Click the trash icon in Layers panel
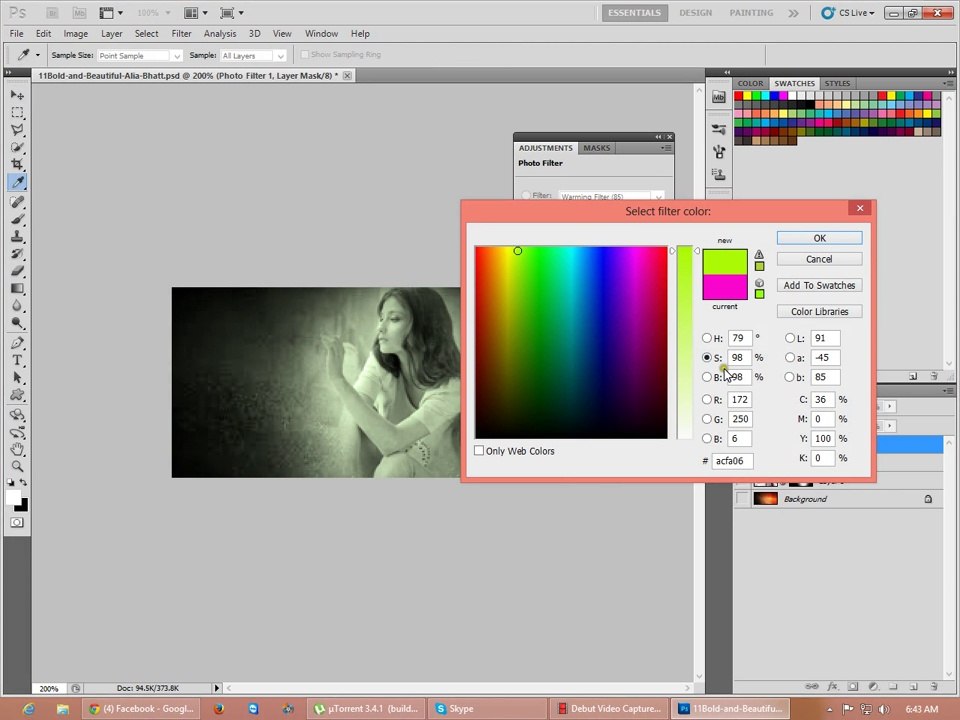Image resolution: width=960 pixels, height=720 pixels. point(934,686)
